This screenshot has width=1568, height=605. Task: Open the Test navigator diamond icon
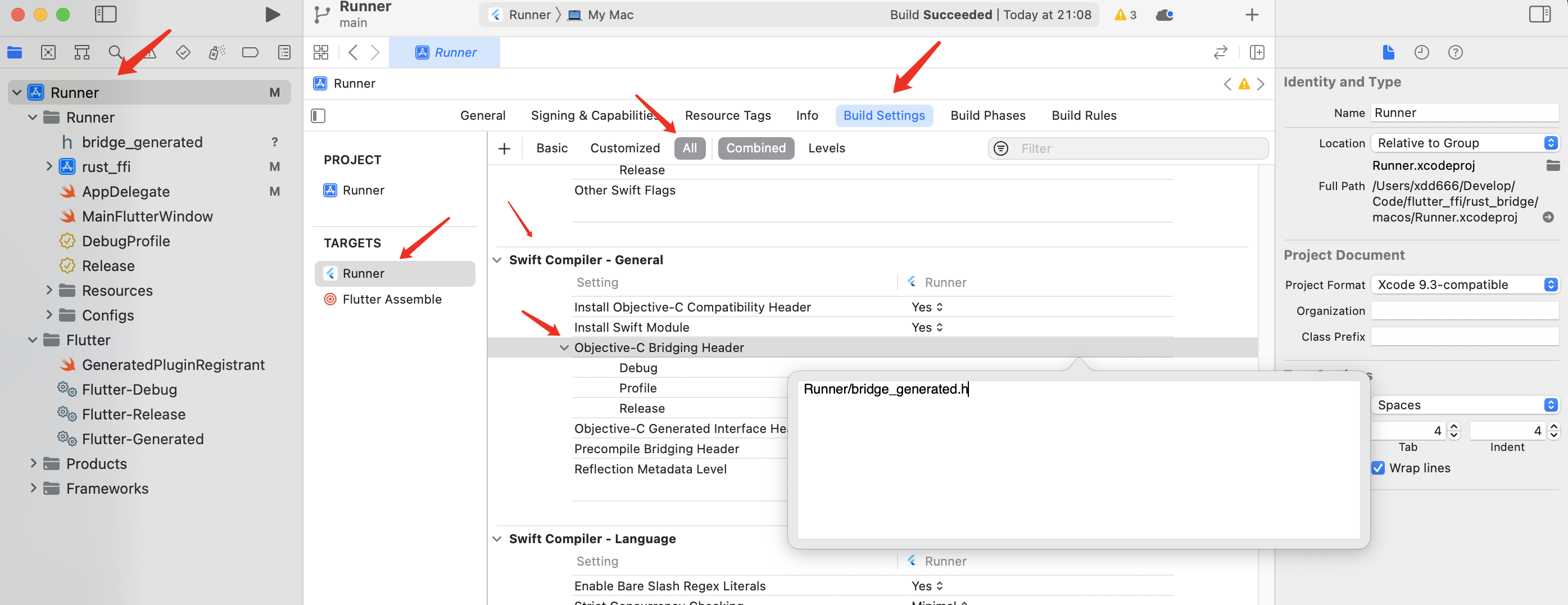pyautogui.click(x=183, y=52)
